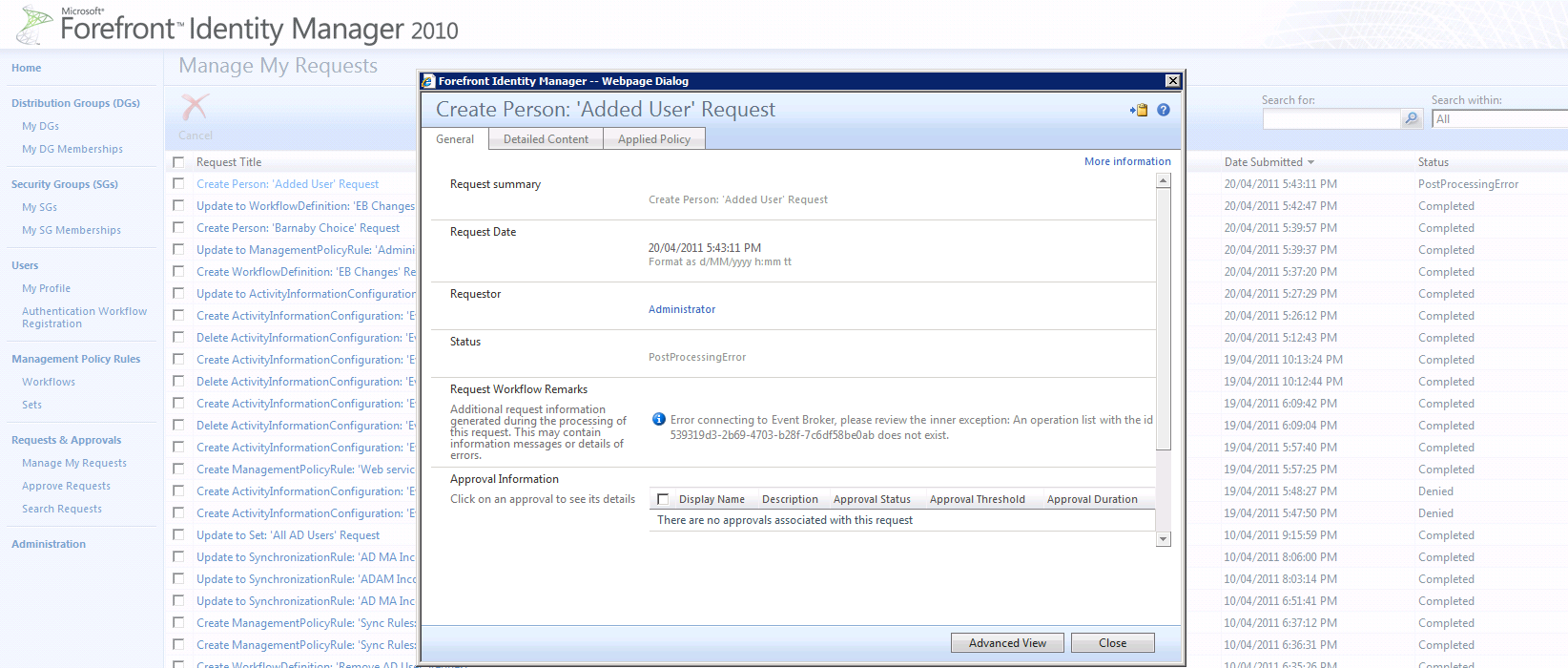Open the My Profile link

(x=46, y=288)
